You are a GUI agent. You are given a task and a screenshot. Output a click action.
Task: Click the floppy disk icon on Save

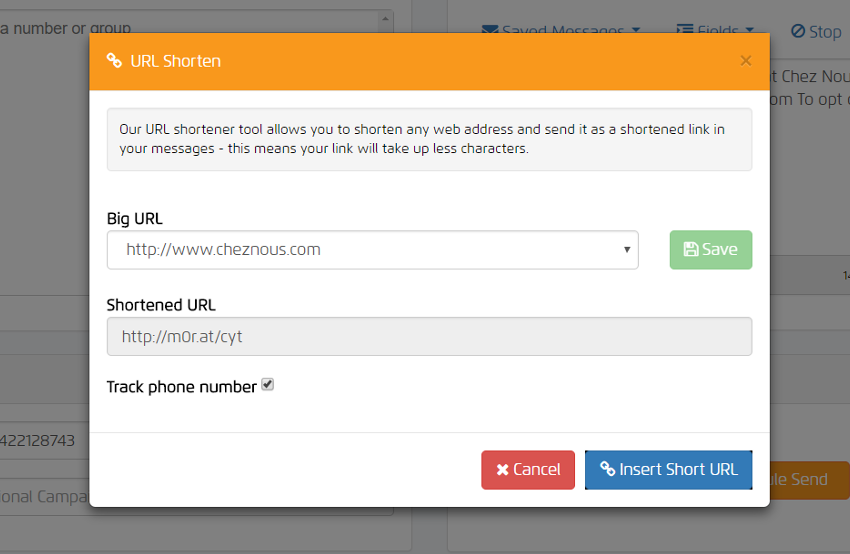pos(691,250)
